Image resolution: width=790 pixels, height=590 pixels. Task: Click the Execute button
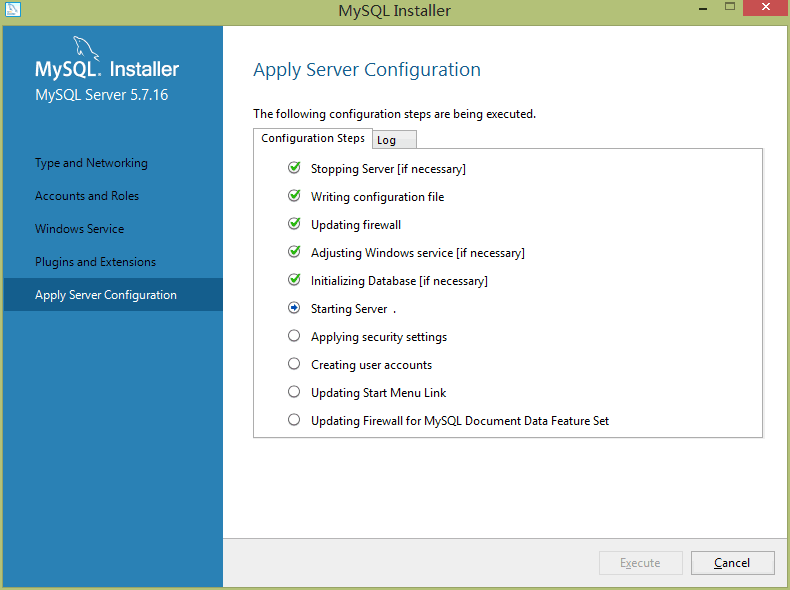pos(640,563)
